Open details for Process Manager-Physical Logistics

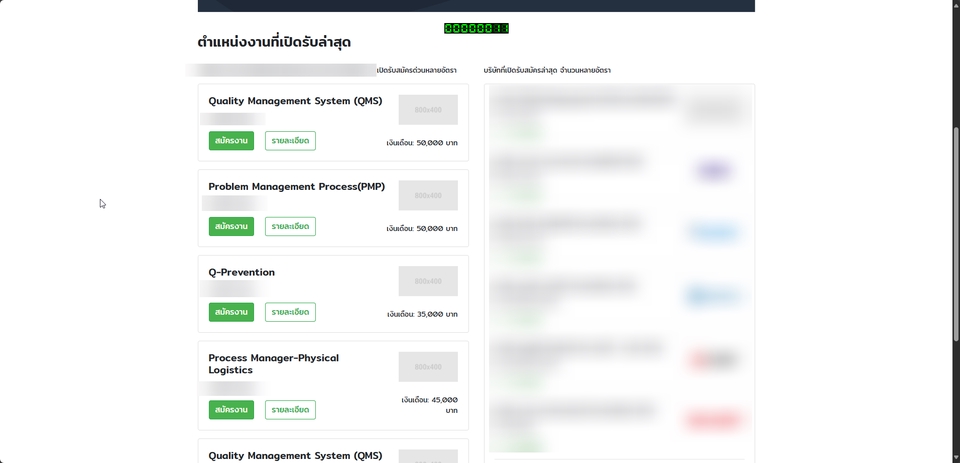pos(290,410)
